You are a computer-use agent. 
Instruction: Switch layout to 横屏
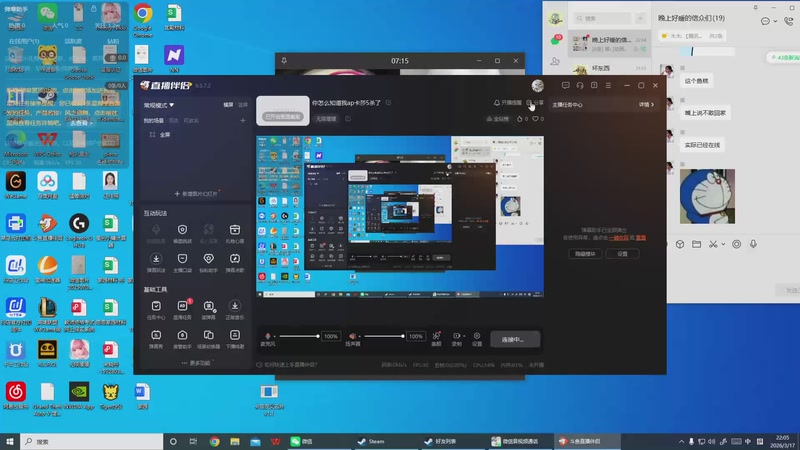click(x=228, y=105)
